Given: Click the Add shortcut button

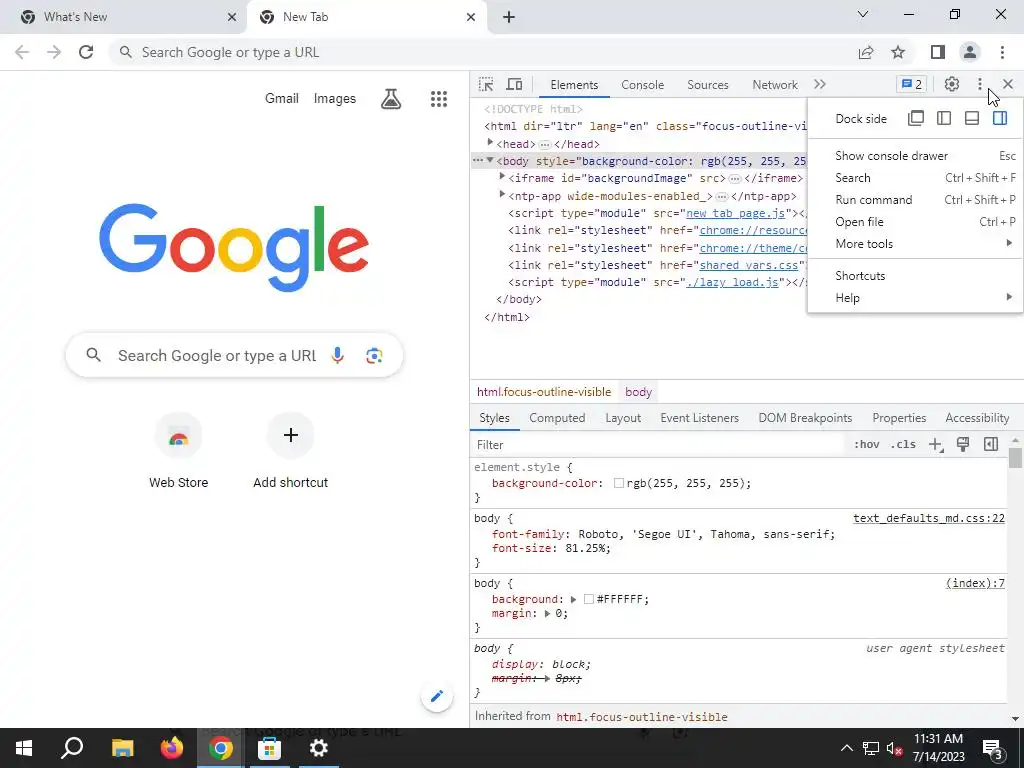Looking at the screenshot, I should [291, 452].
